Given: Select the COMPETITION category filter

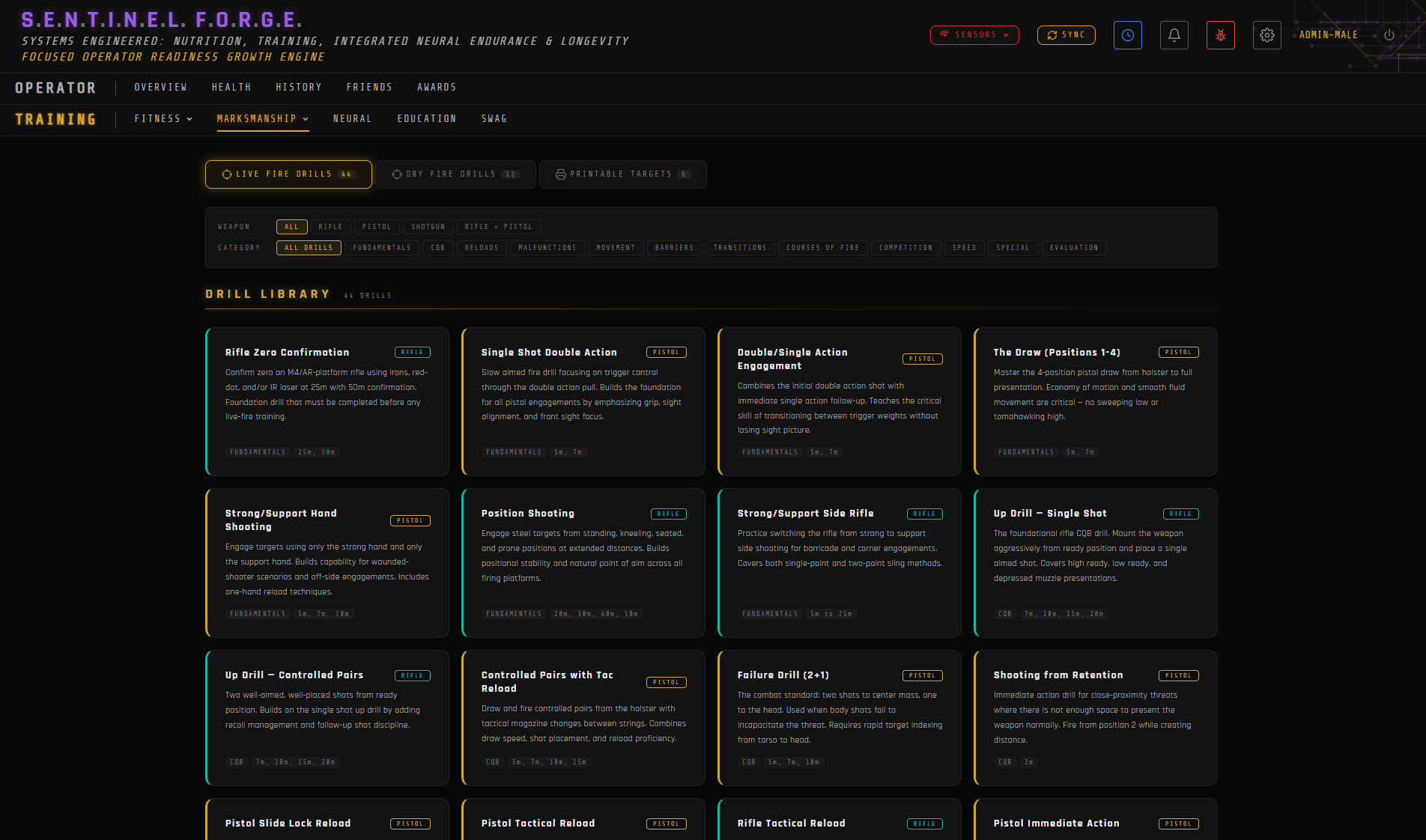Looking at the screenshot, I should [x=905, y=248].
